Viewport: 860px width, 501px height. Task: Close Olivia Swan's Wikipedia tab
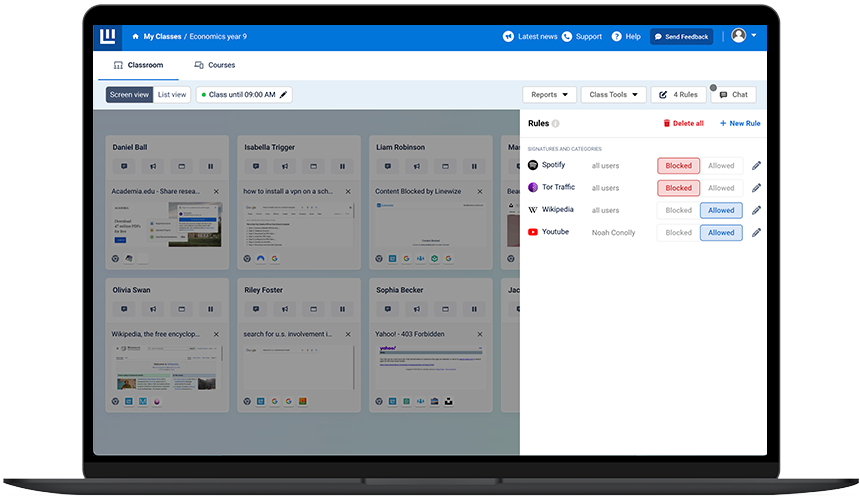[x=216, y=334]
